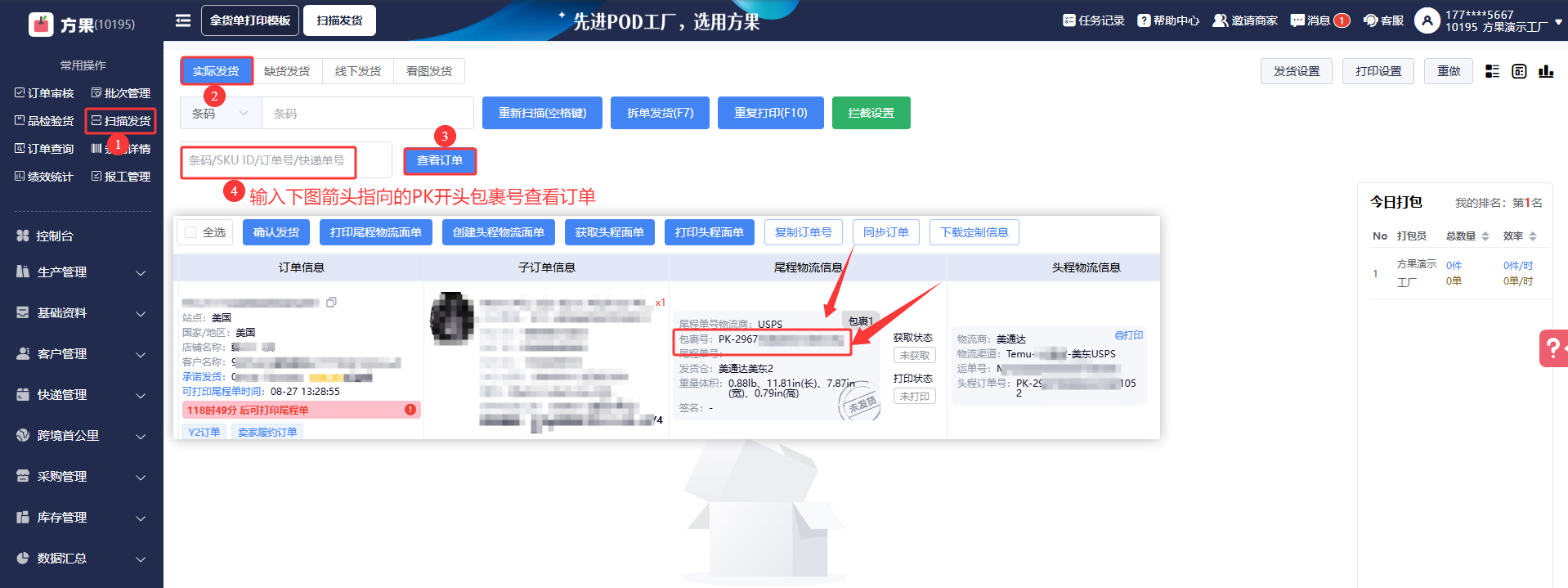1568x588 pixels.
Task: Focus the 条码 scan input field
Action: (x=368, y=114)
